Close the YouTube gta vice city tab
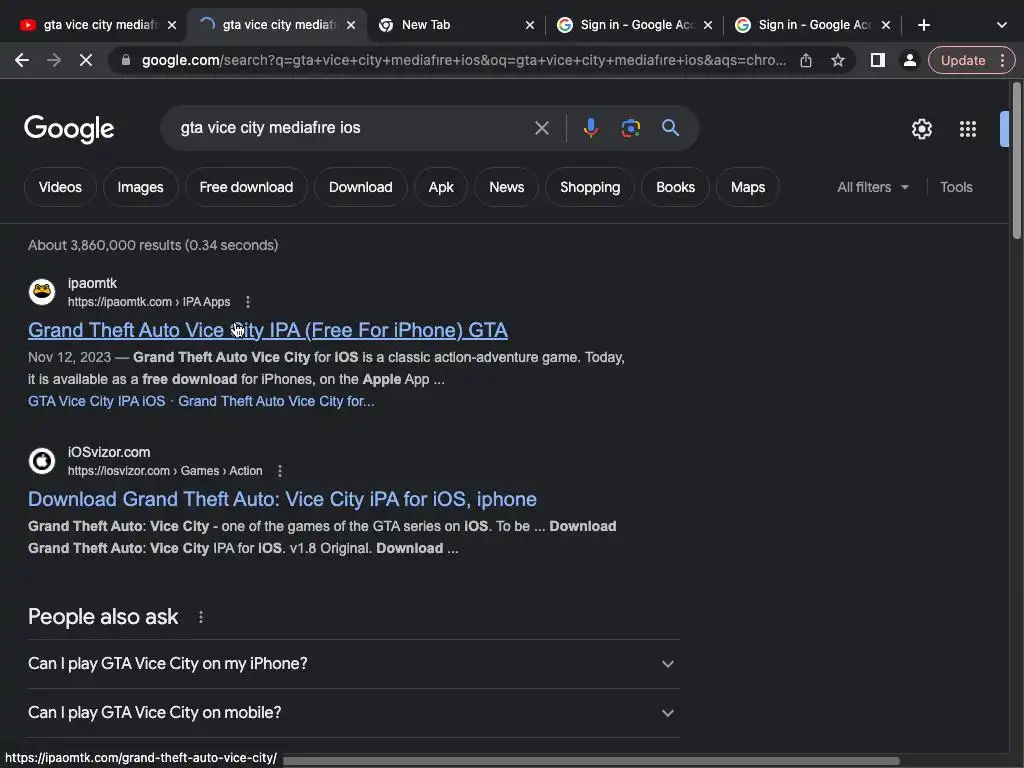The width and height of the screenshot is (1024, 768). pyautogui.click(x=172, y=25)
